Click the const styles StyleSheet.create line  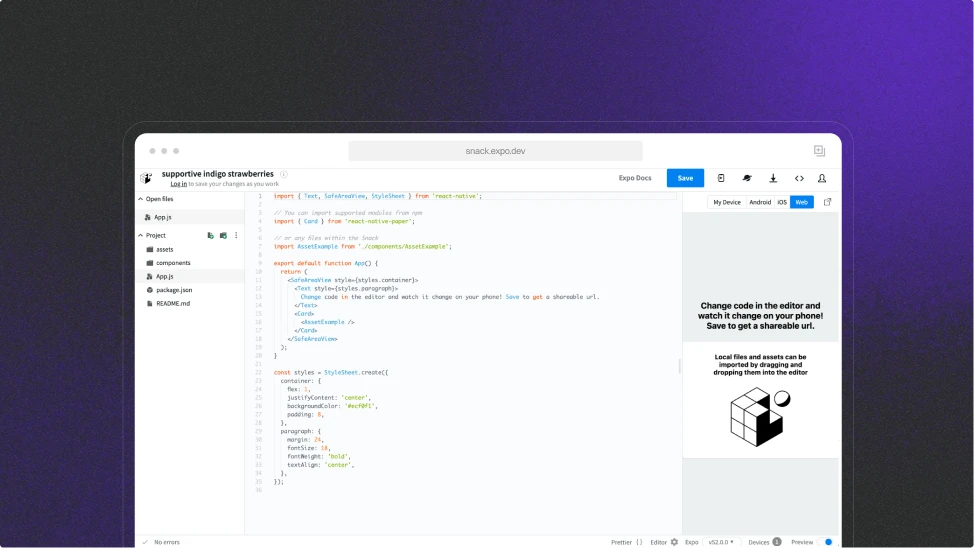(330, 373)
